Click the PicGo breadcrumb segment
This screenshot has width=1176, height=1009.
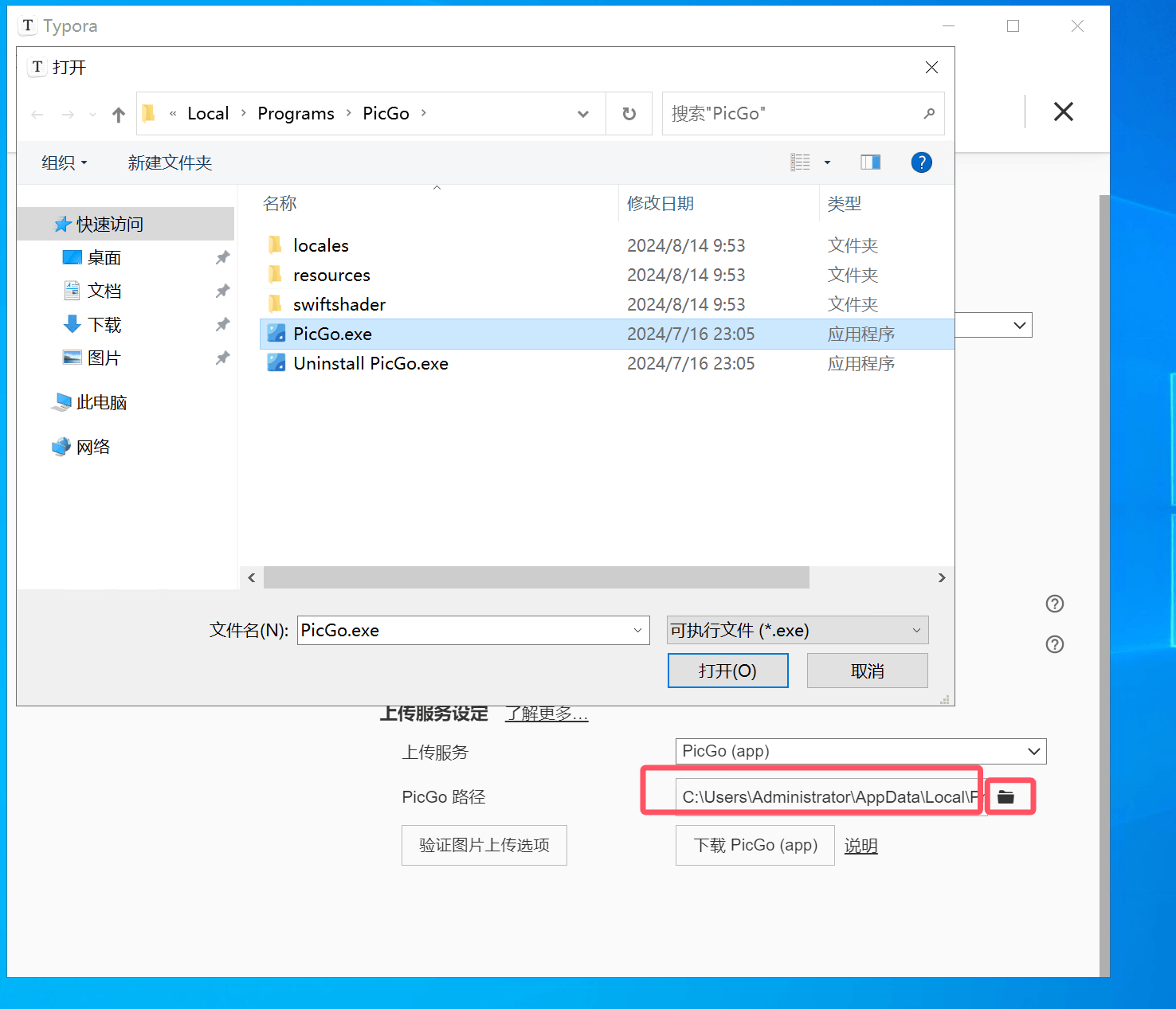coord(386,113)
